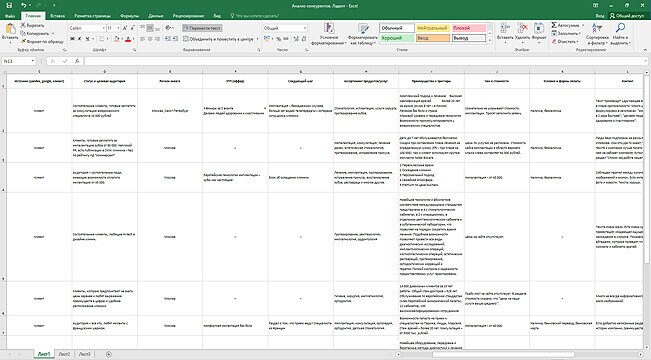Click the Undo arrow in the title bar

click(24, 5)
